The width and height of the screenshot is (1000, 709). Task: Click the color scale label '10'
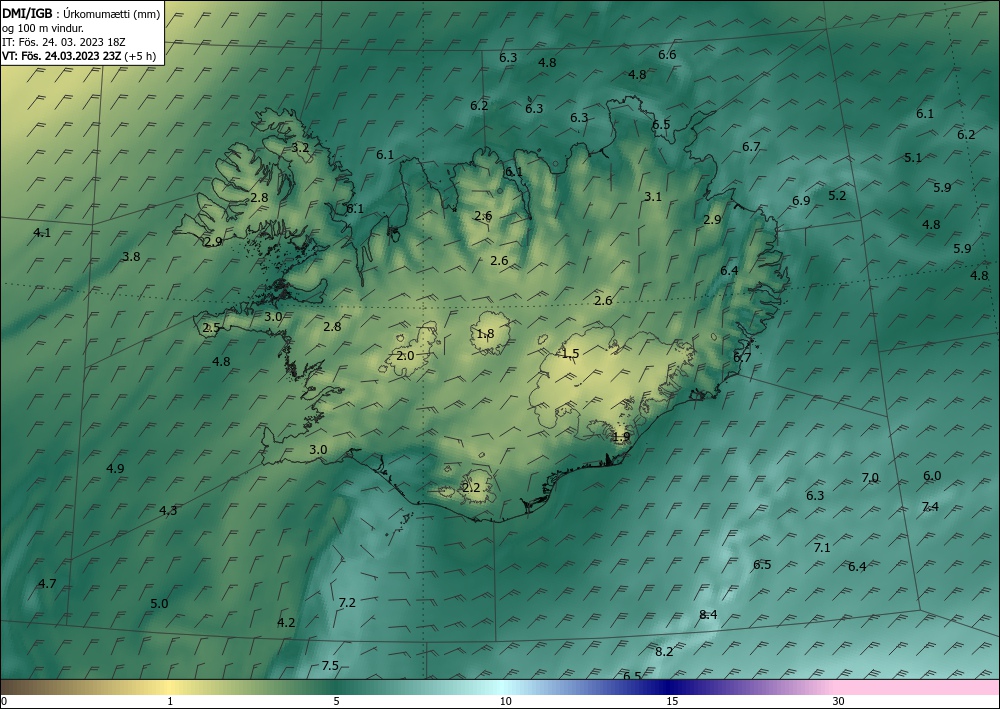click(x=505, y=701)
